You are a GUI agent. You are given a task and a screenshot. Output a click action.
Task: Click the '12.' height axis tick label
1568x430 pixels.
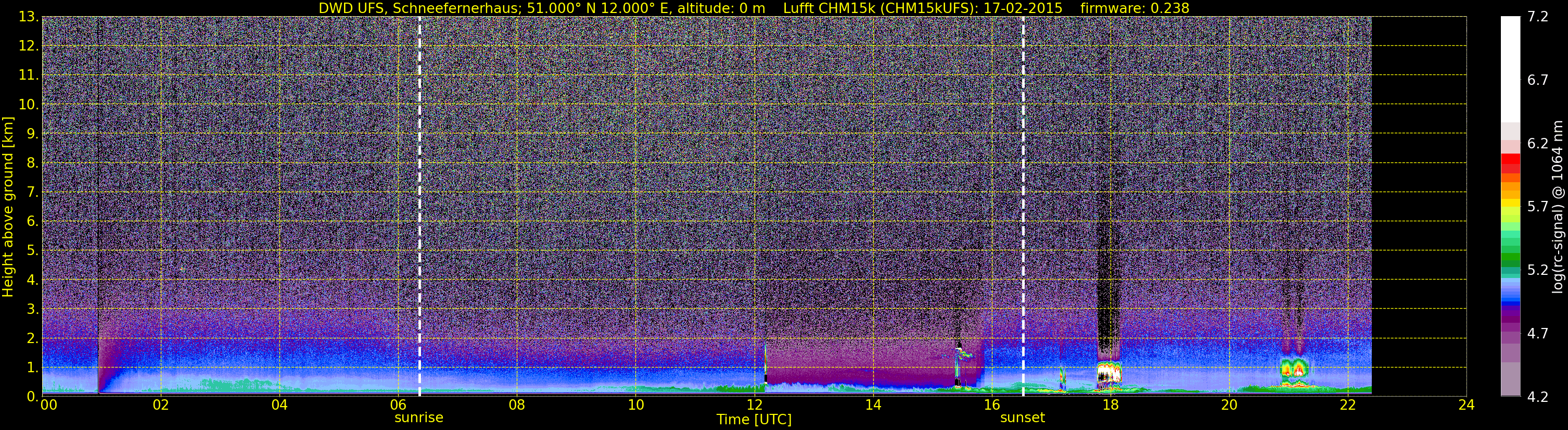28,46
